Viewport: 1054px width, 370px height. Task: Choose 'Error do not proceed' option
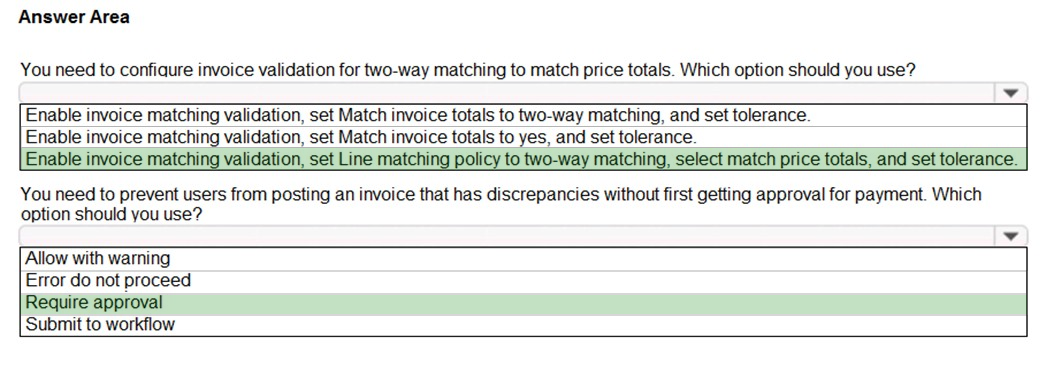pos(524,281)
